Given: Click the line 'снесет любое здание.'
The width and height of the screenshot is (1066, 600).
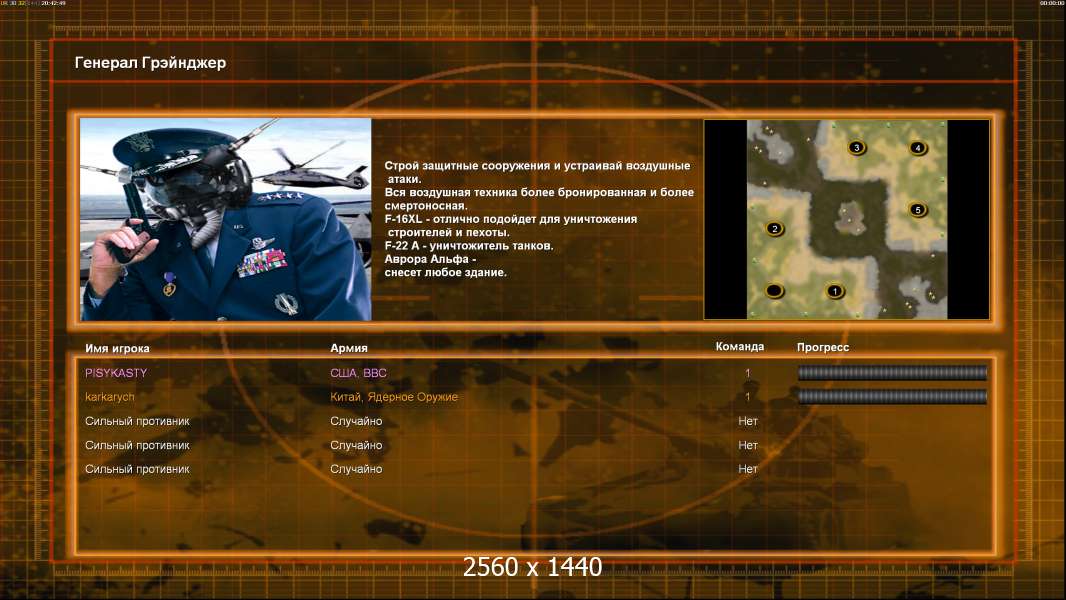Looking at the screenshot, I should tap(445, 272).
